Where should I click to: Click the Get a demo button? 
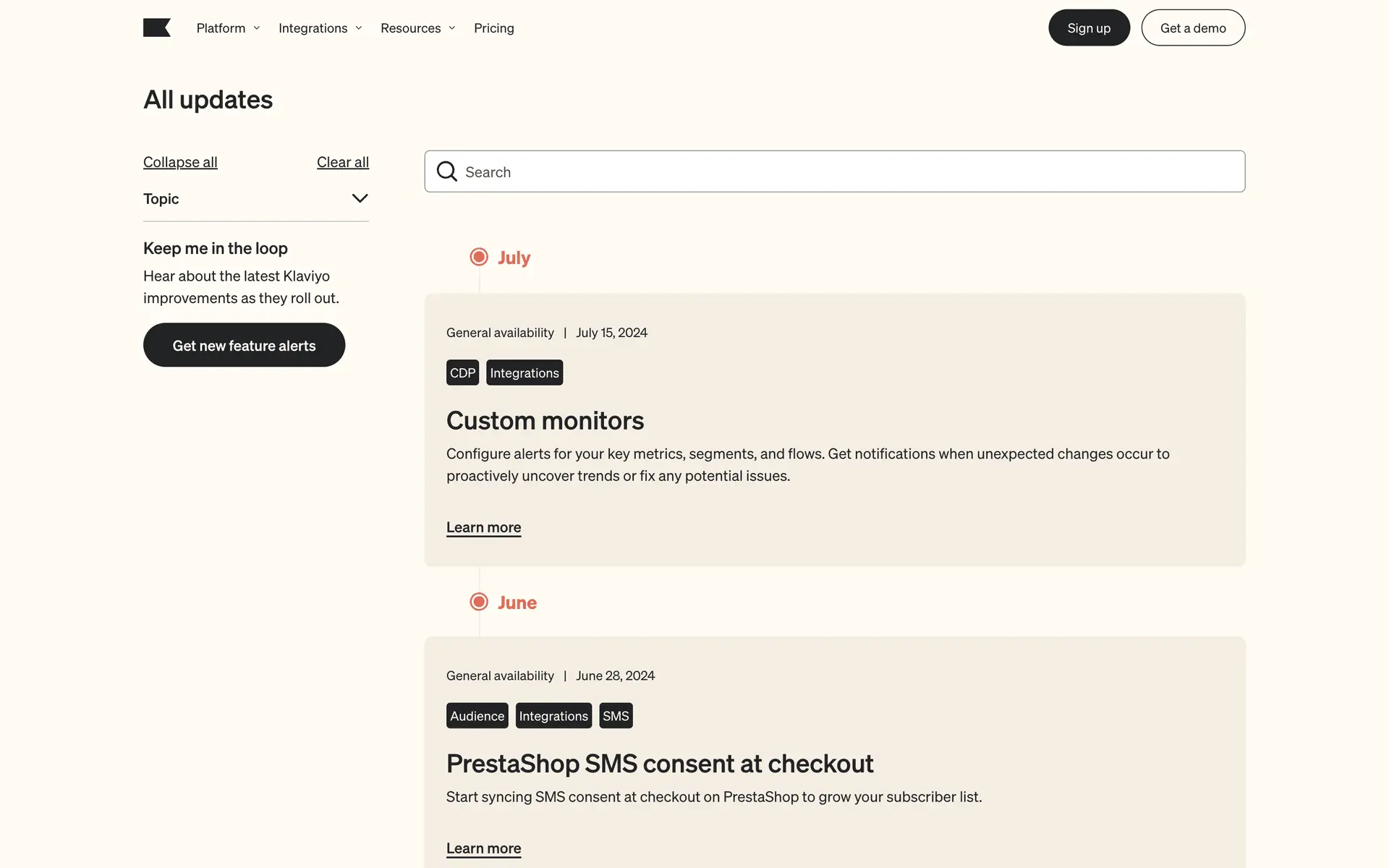tap(1192, 28)
